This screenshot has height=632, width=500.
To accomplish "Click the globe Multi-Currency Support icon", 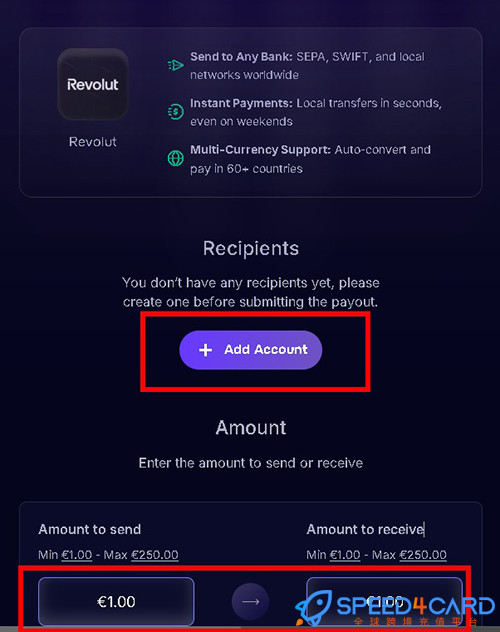I will click(x=176, y=158).
